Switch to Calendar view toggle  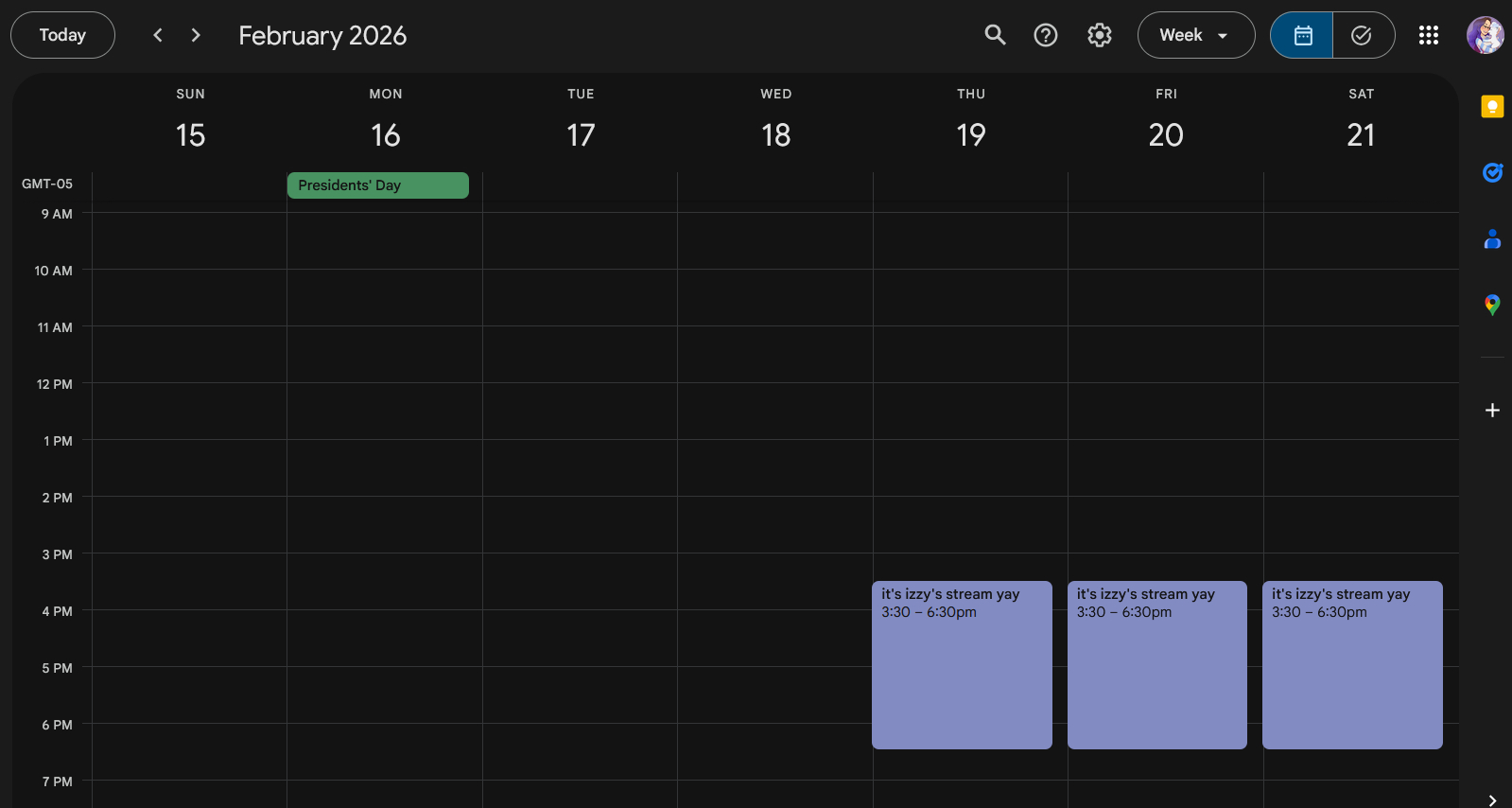(x=1302, y=35)
